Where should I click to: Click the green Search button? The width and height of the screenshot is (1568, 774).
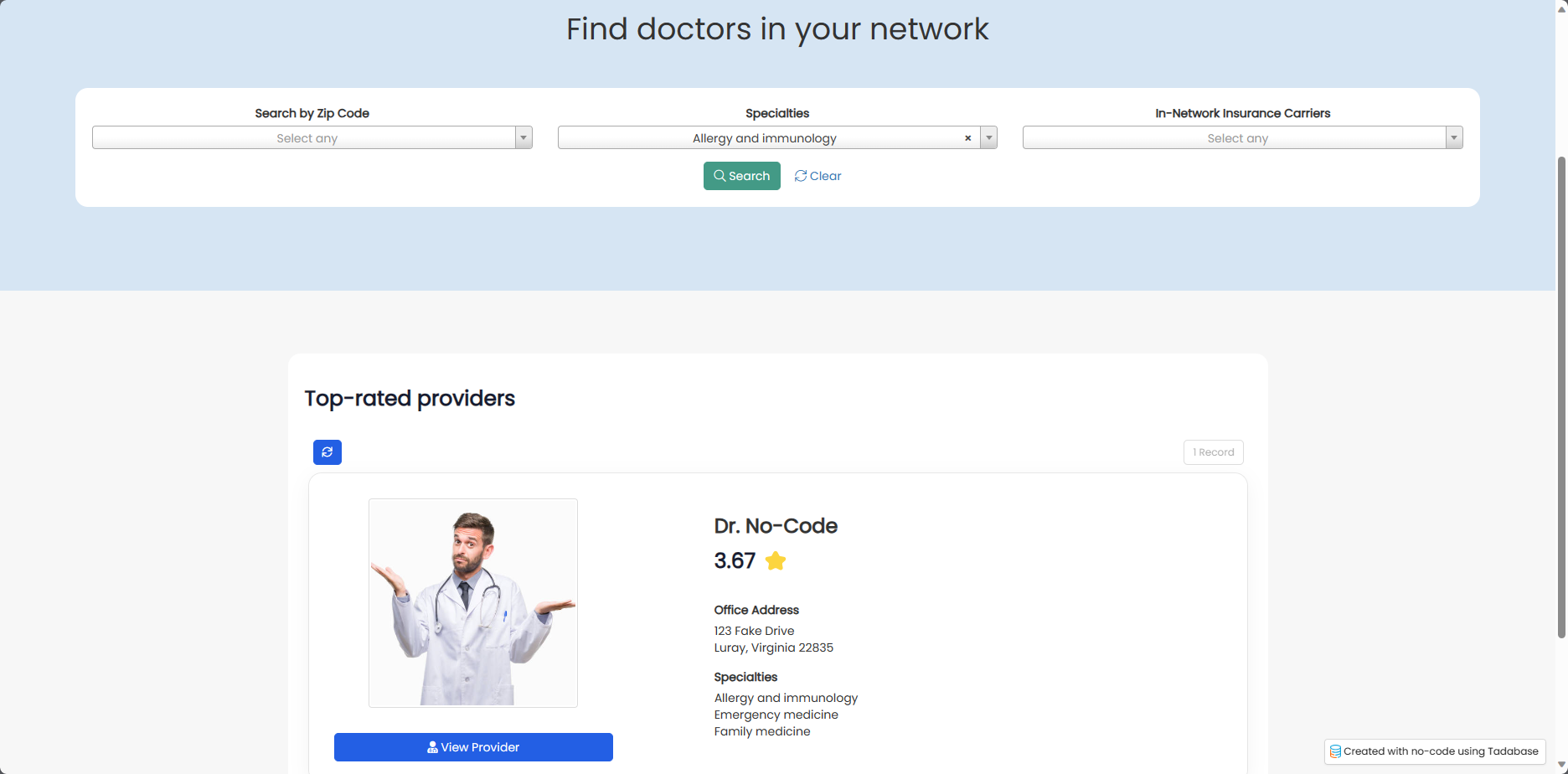pos(741,176)
